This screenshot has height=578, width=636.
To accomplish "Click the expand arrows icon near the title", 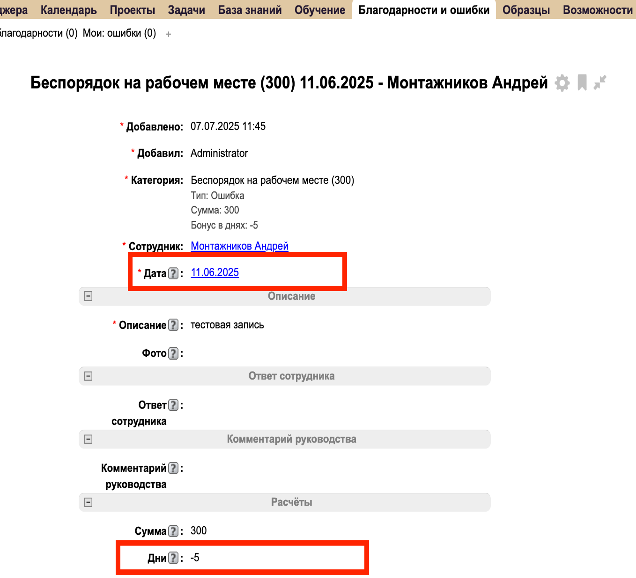I will (600, 83).
